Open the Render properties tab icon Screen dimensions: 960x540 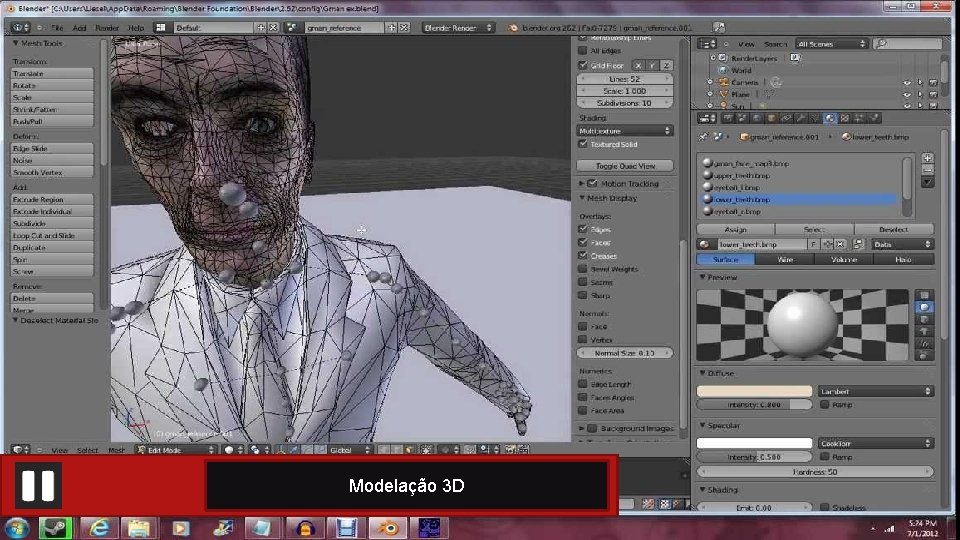(728, 118)
